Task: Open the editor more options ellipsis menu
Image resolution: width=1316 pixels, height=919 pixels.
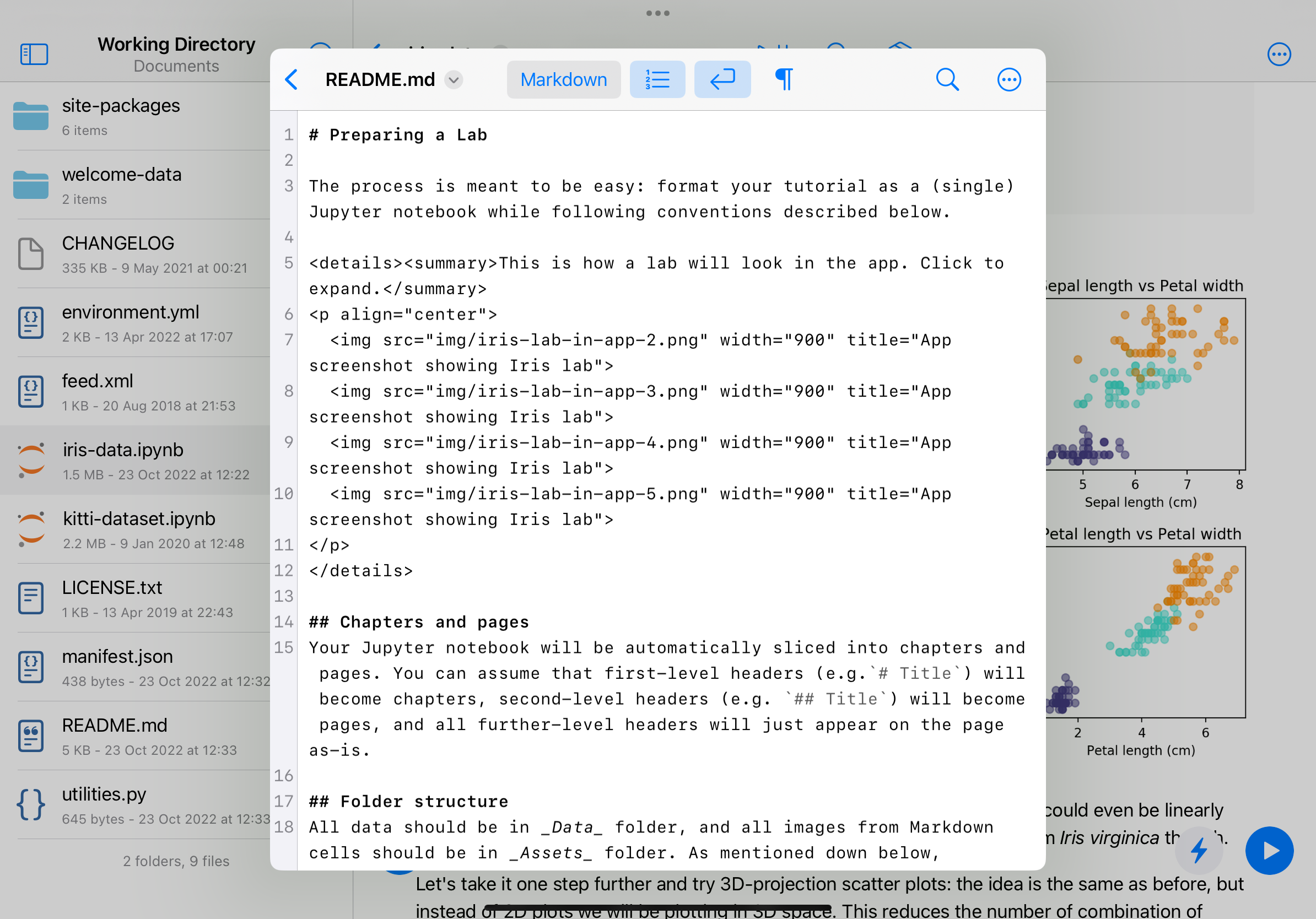Action: 1008,80
